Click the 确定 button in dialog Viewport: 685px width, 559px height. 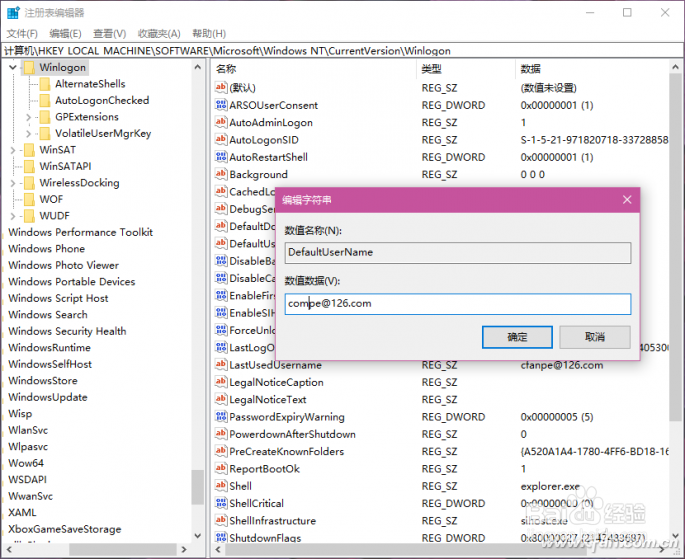click(517, 337)
